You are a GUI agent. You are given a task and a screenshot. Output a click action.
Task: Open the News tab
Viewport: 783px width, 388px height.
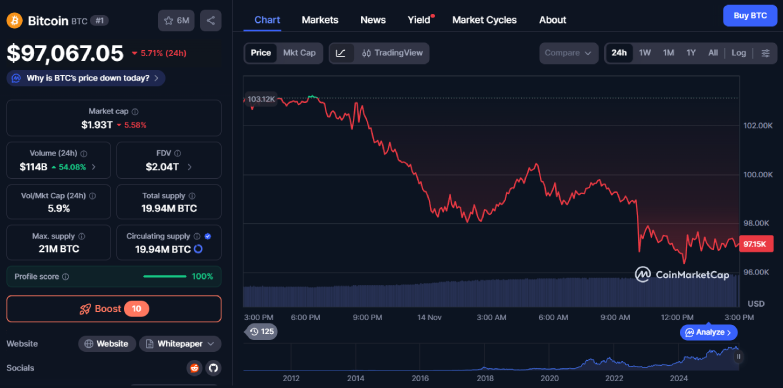click(373, 20)
